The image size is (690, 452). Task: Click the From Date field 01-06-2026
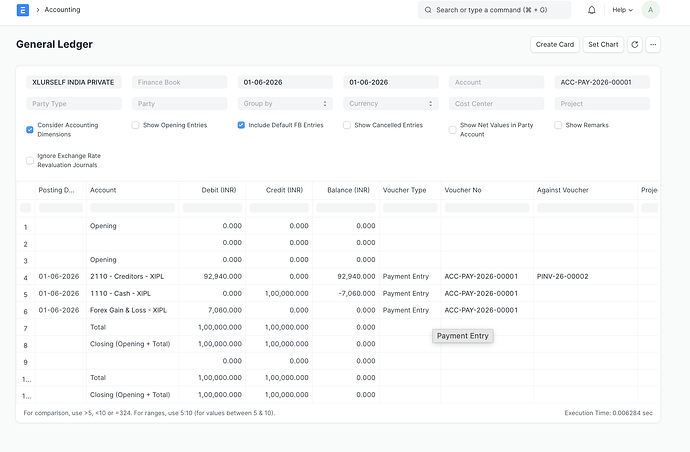[x=285, y=82]
